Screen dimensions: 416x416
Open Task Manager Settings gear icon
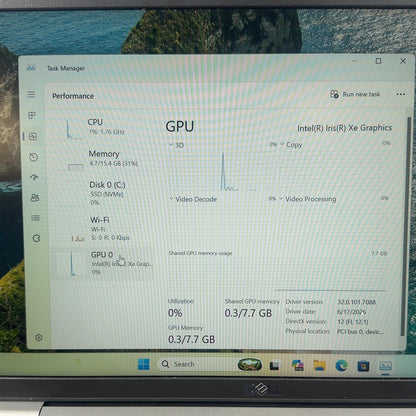tap(39, 337)
